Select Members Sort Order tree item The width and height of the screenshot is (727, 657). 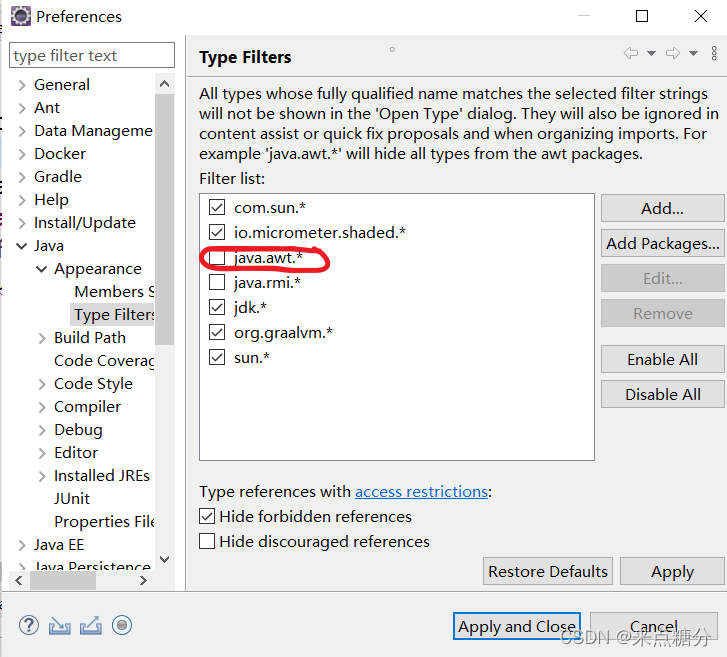114,292
